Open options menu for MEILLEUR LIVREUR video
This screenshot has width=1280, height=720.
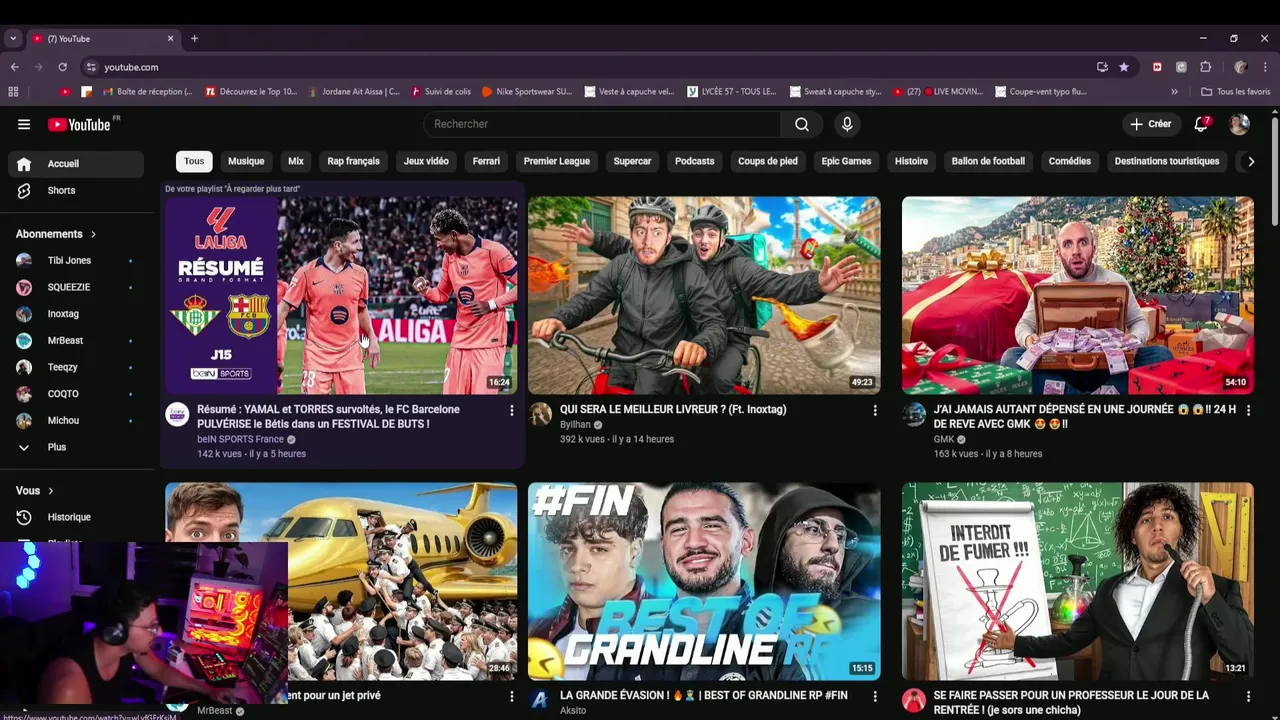[874, 410]
